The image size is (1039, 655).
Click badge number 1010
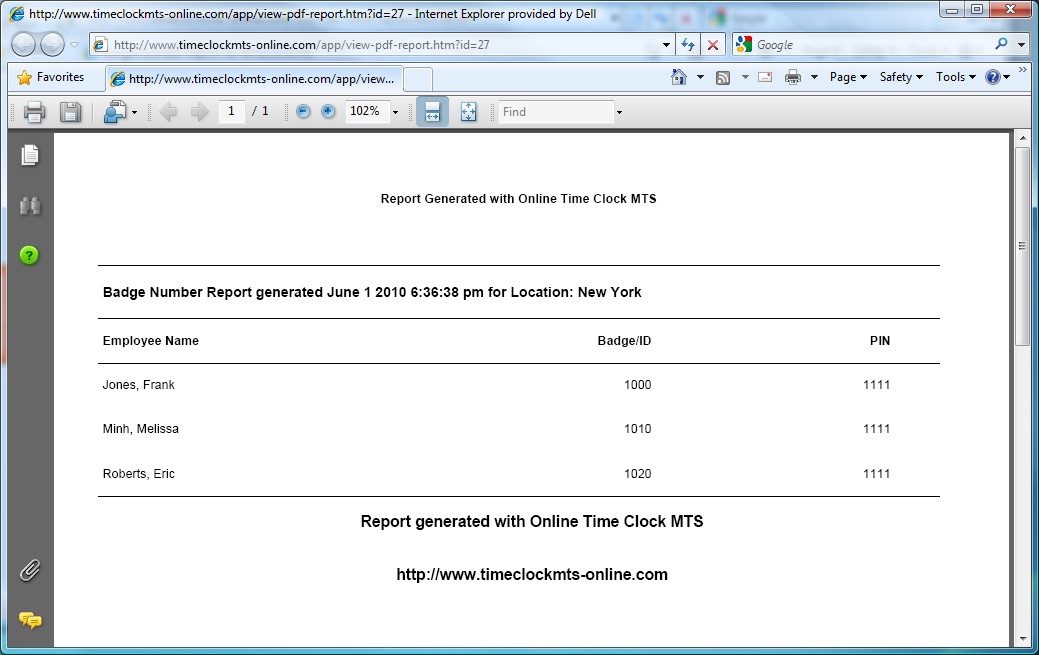[x=637, y=428]
